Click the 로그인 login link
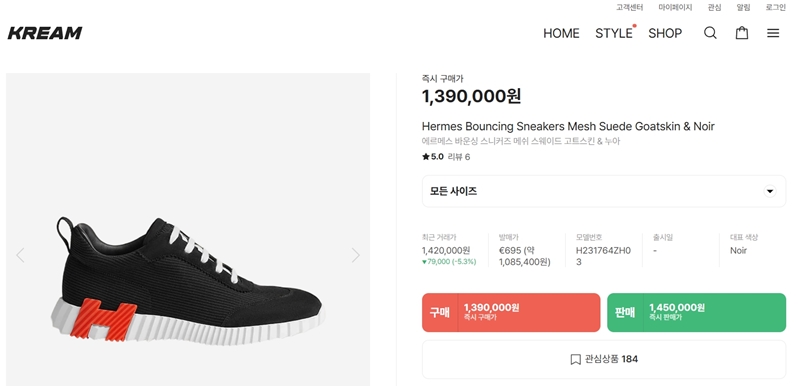 pos(776,7)
